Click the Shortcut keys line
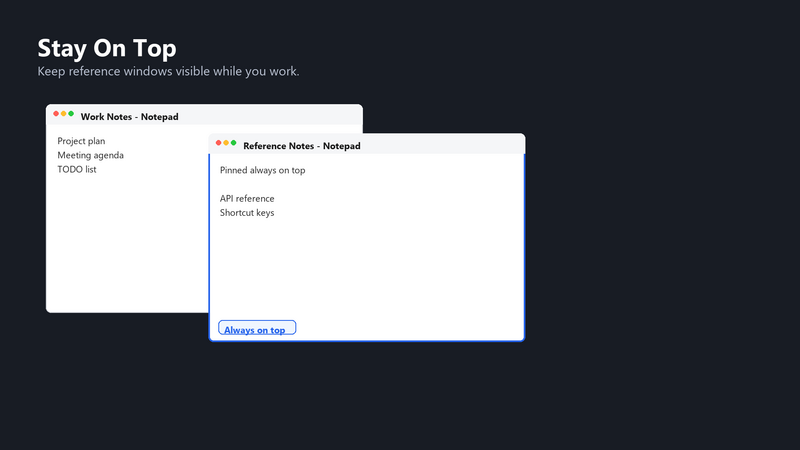The width and height of the screenshot is (800, 450). (x=247, y=213)
